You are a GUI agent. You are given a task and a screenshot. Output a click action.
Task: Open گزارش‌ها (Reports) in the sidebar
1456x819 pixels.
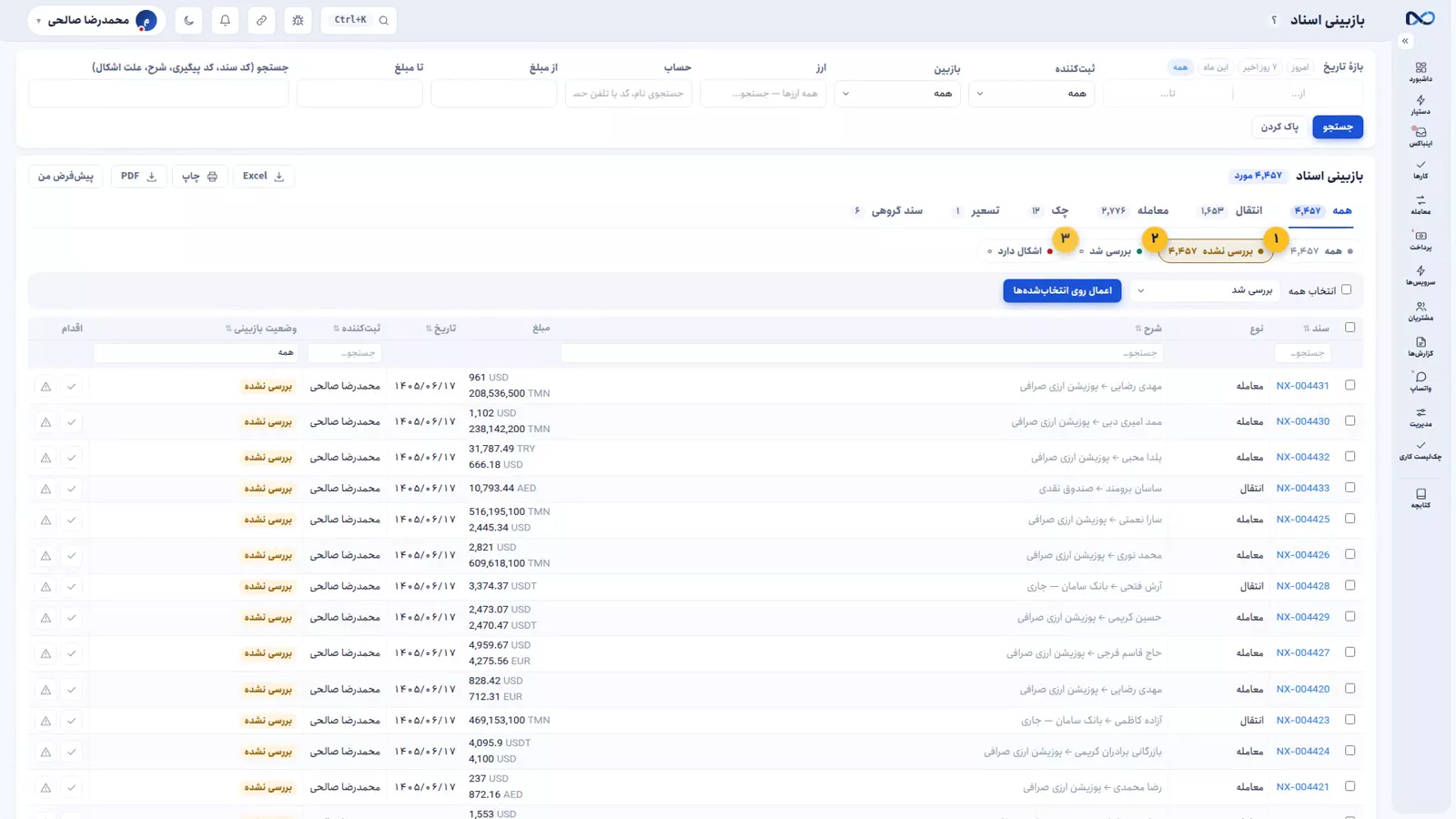point(1421,347)
